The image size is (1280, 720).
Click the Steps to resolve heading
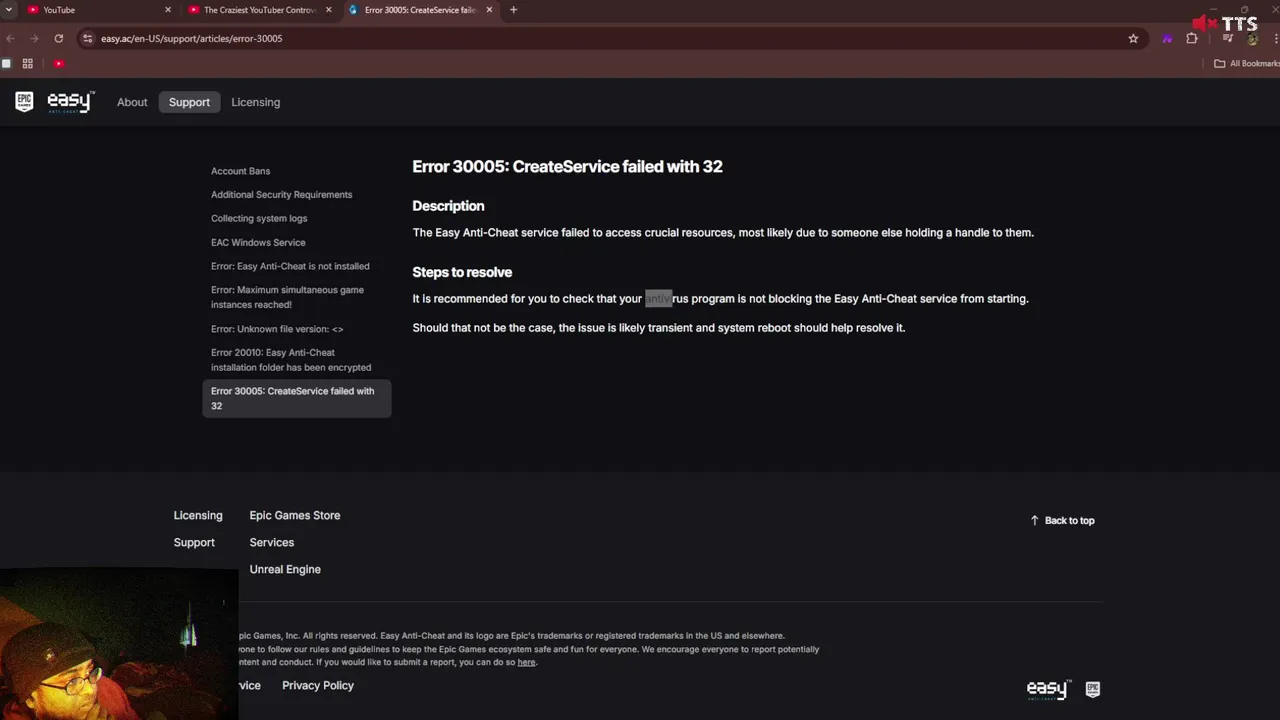tap(462, 272)
